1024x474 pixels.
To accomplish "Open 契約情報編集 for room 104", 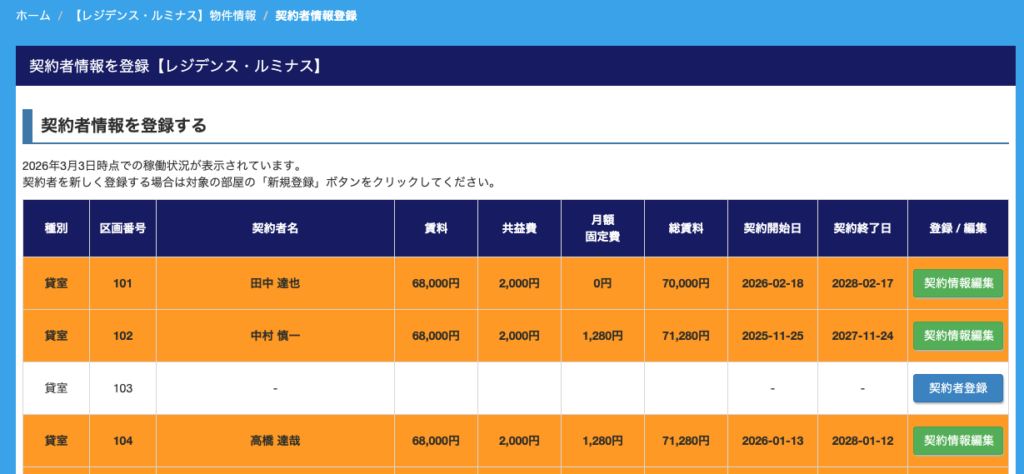I will pyautogui.click(x=958, y=440).
